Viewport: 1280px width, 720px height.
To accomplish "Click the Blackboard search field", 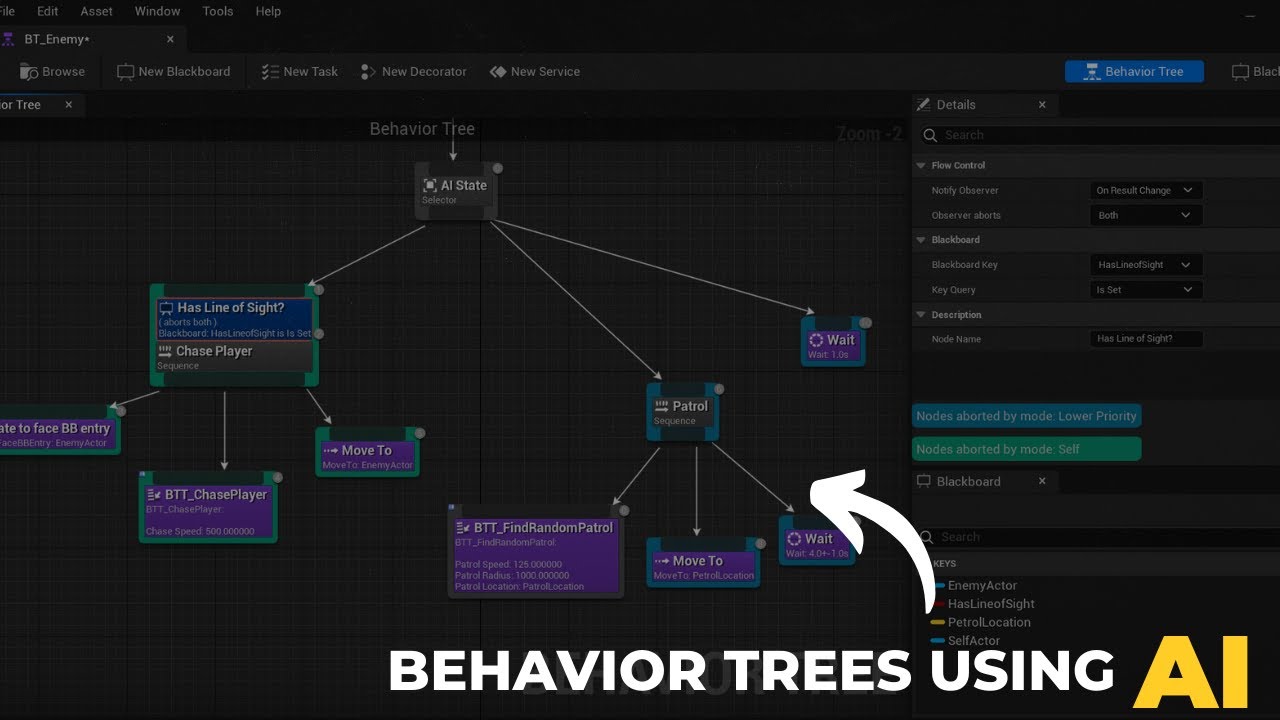I will pyautogui.click(x=1100, y=537).
